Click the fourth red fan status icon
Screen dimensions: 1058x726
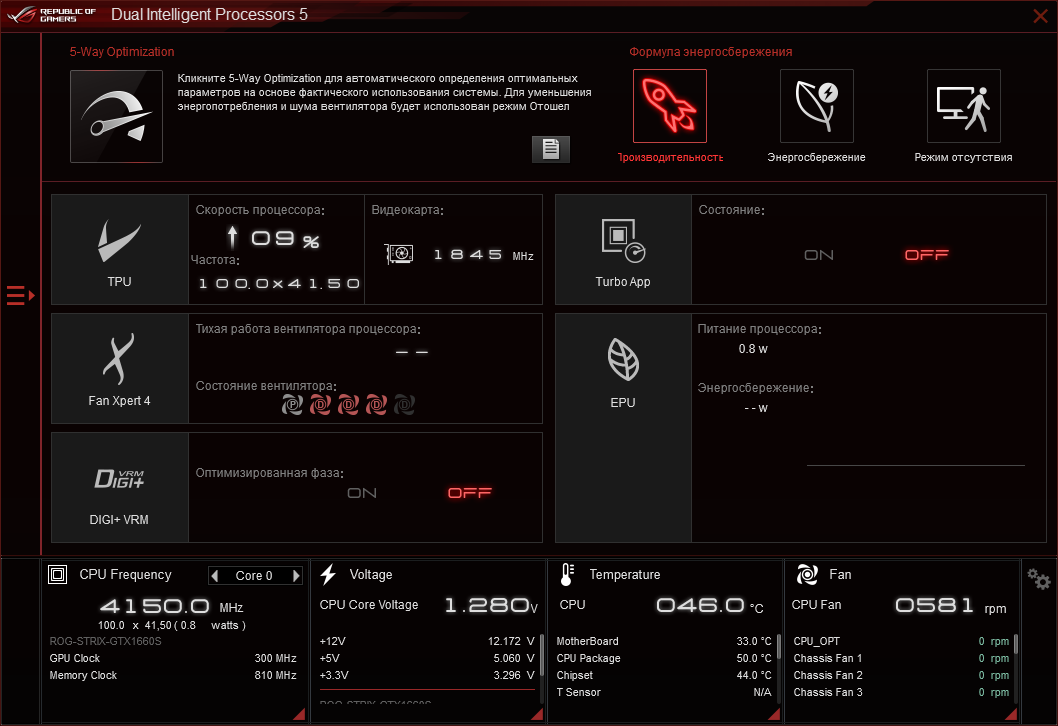376,405
